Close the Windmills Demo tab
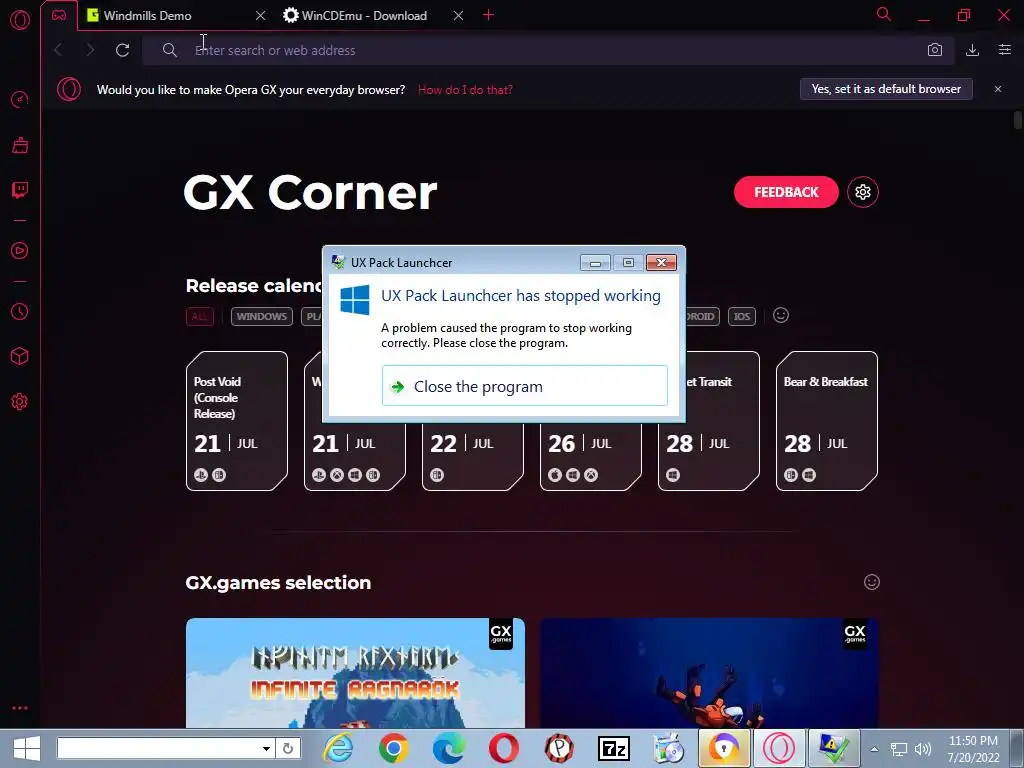The height and width of the screenshot is (768, 1024). click(x=261, y=15)
